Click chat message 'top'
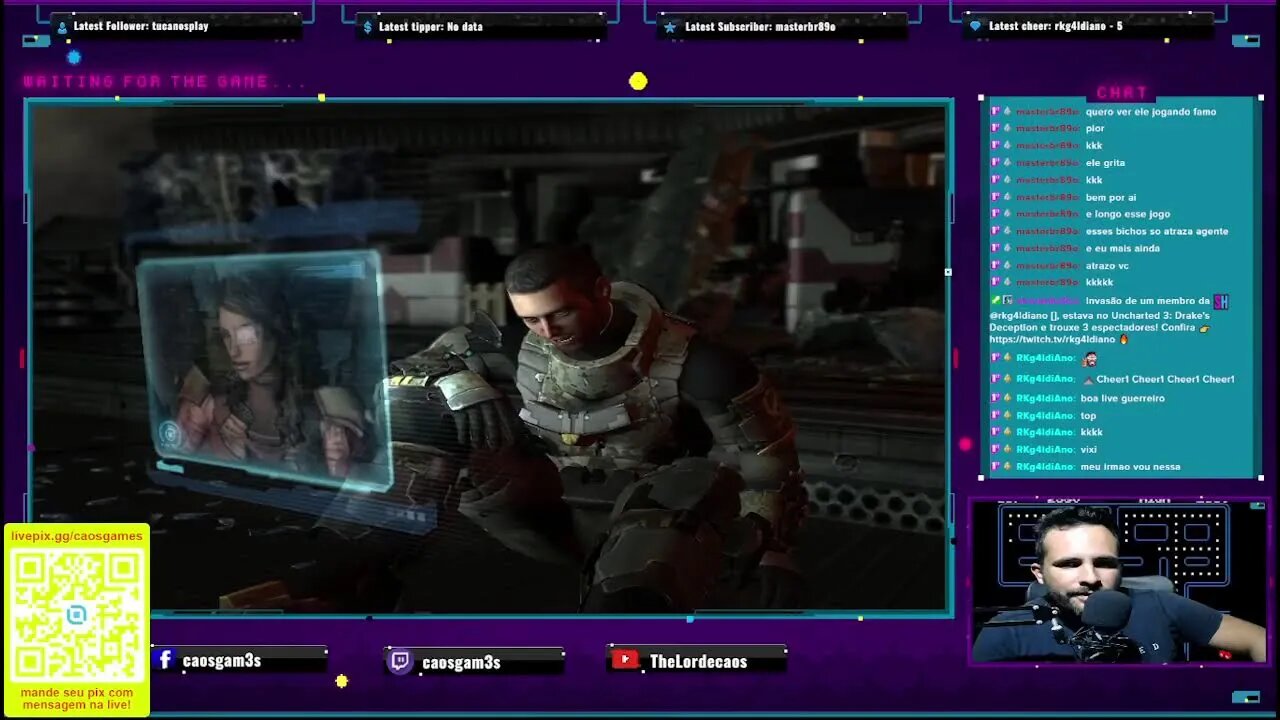This screenshot has height=720, width=1280. [x=1088, y=416]
